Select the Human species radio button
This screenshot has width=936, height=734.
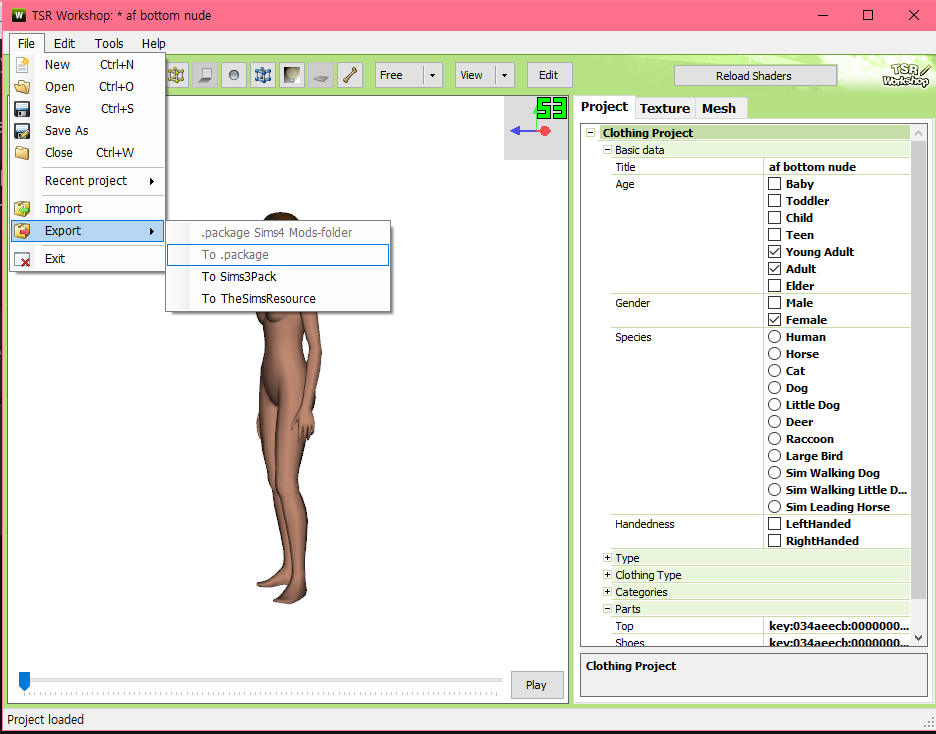pos(774,337)
